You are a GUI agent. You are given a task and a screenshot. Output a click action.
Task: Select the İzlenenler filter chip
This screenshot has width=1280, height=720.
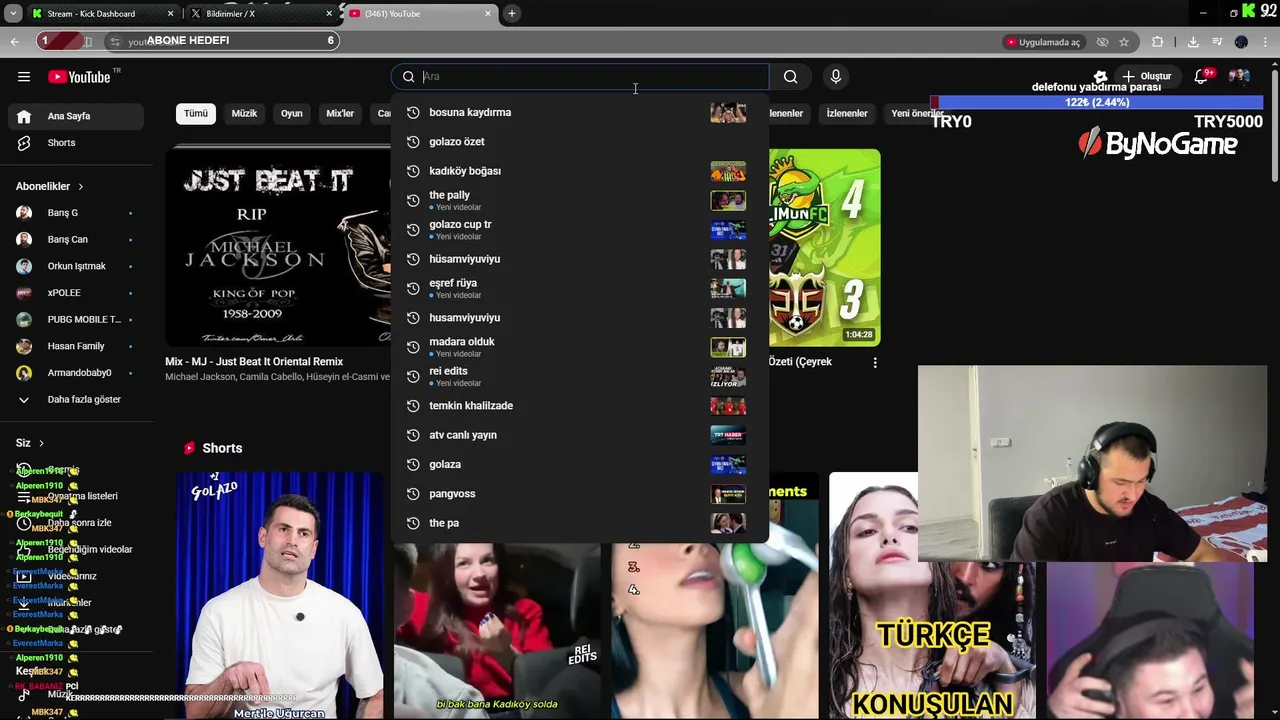pyautogui.click(x=847, y=114)
